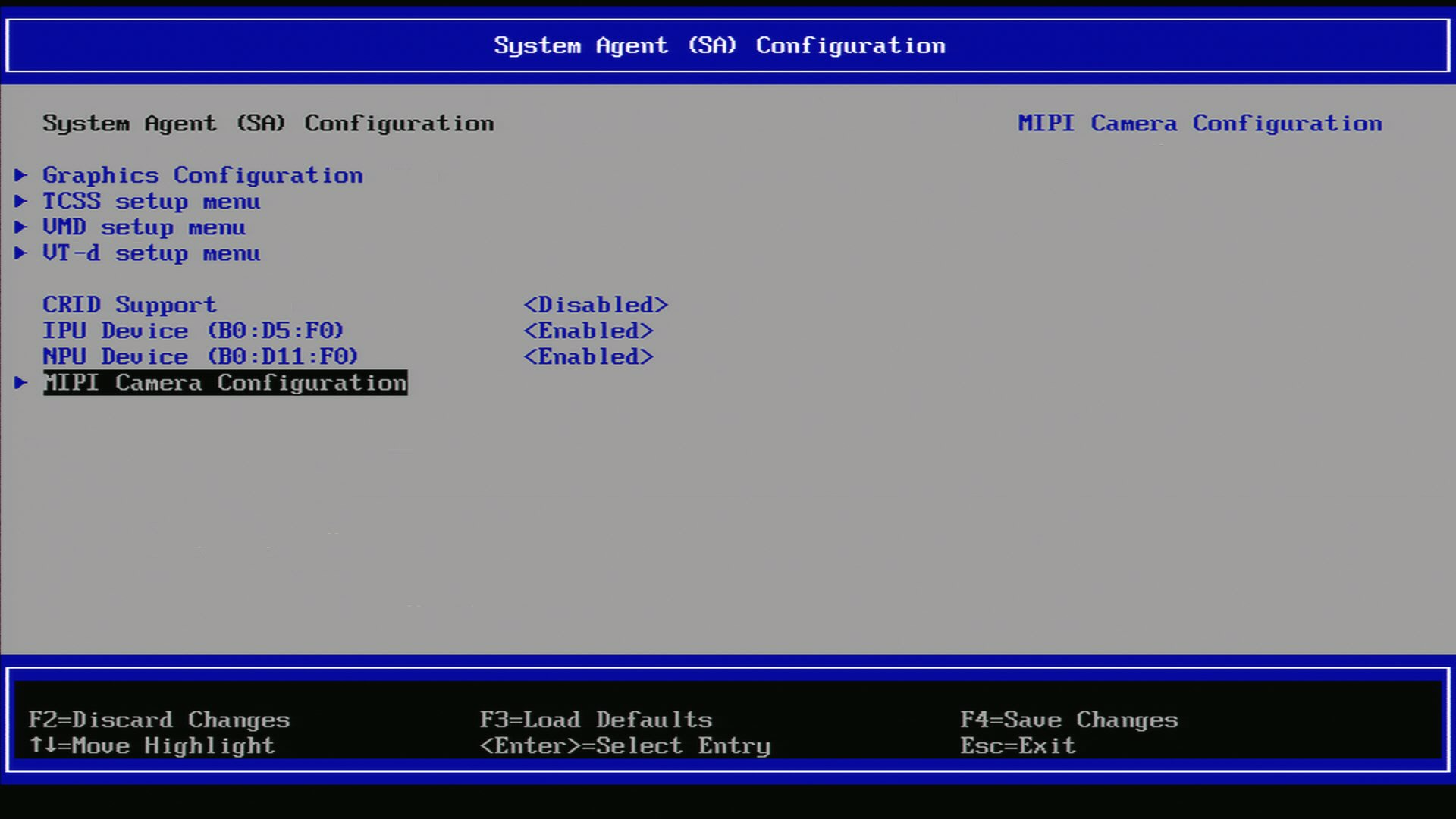
Task: Click the triangle icon beside MIPI Camera Configuration
Action: (20, 382)
